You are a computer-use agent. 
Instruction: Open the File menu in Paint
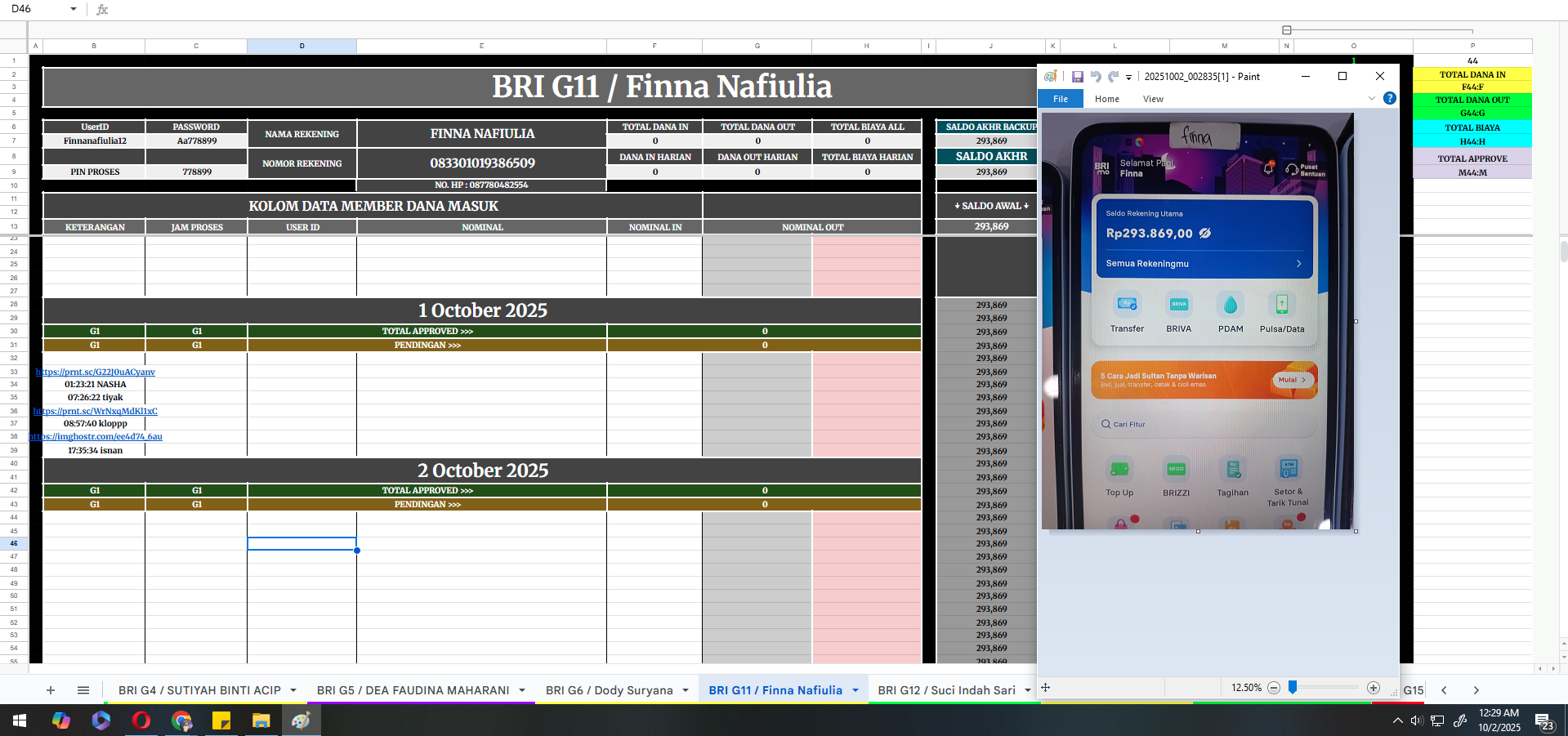coord(1061,99)
